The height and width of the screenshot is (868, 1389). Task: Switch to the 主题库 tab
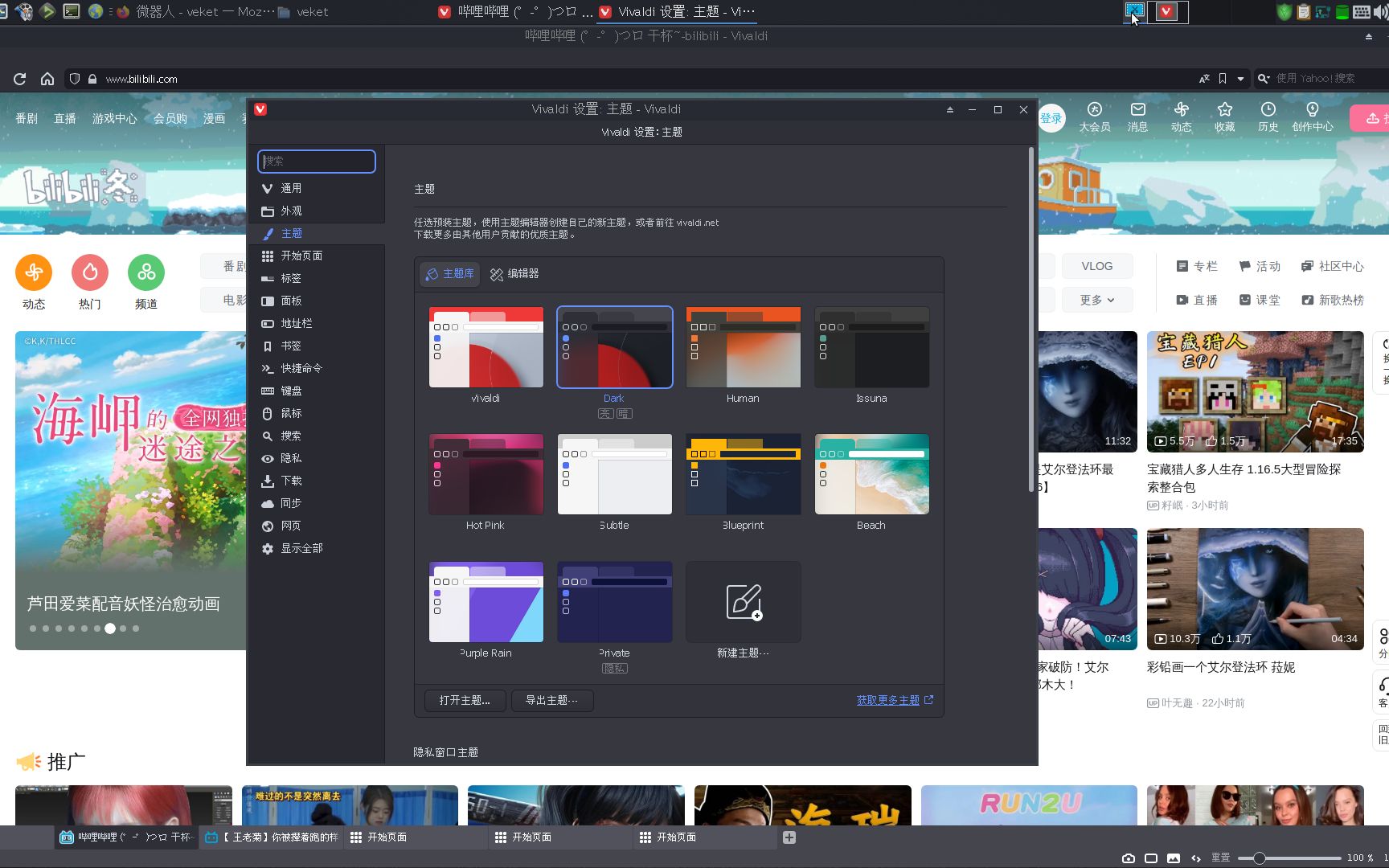[449, 274]
